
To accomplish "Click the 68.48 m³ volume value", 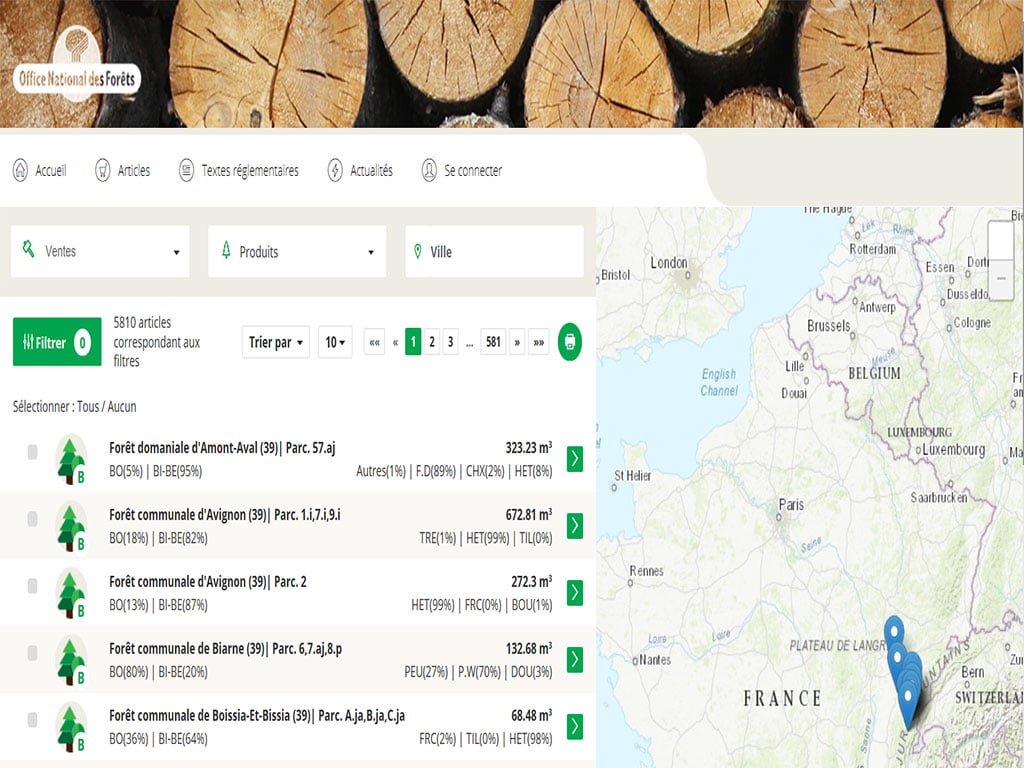I will tap(532, 716).
